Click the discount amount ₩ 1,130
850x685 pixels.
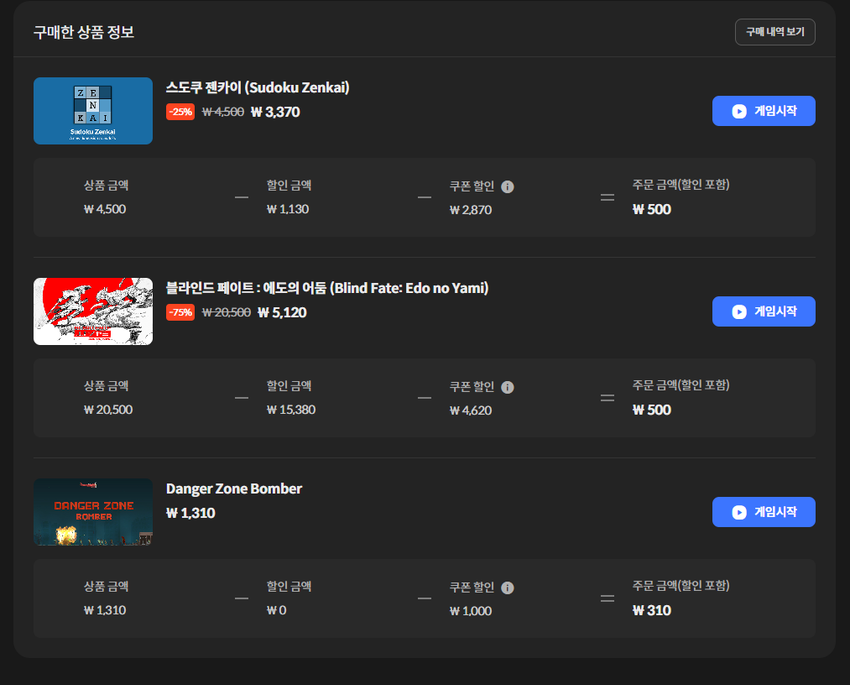pyautogui.click(x=288, y=209)
